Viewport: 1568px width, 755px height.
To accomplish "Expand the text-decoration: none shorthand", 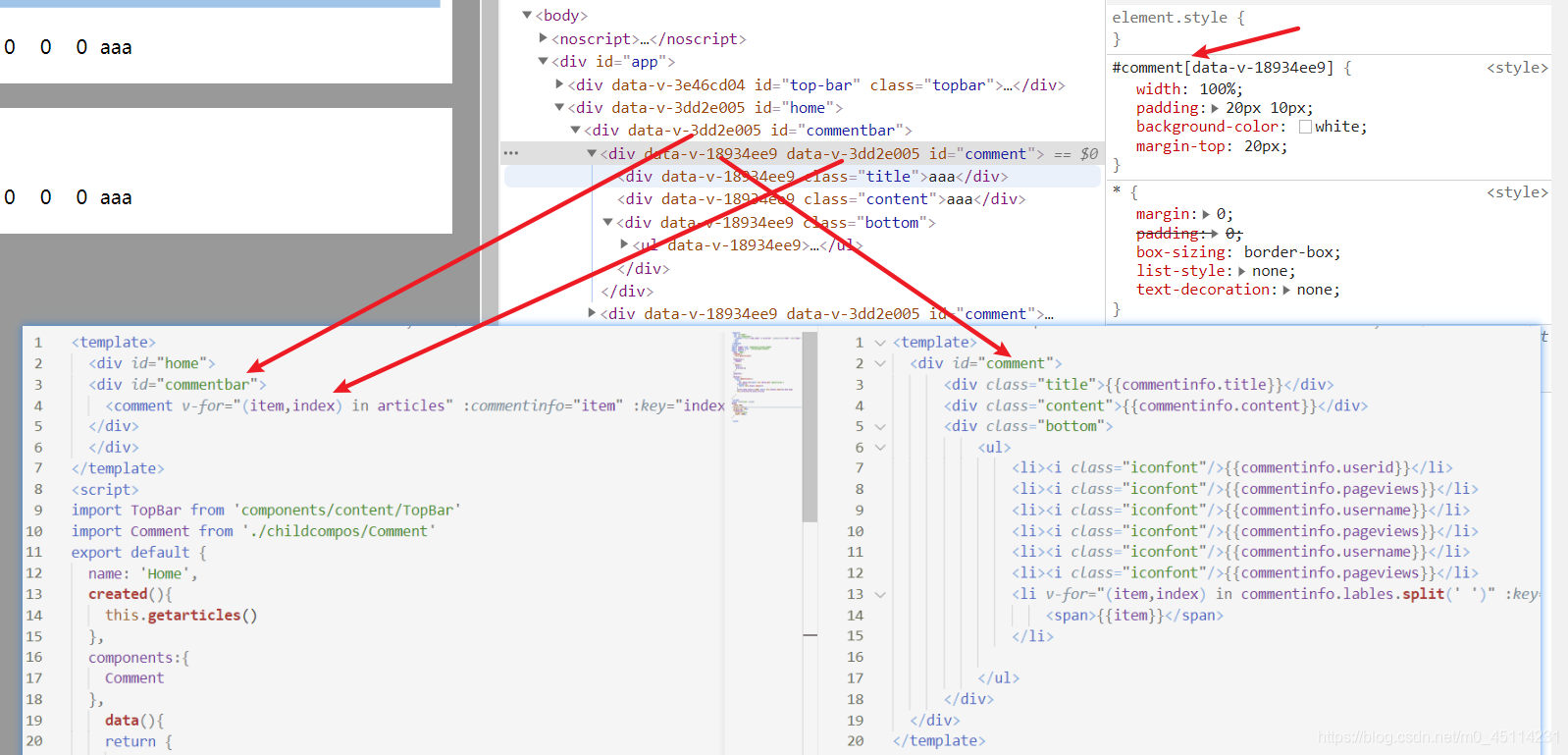I will pos(1286,290).
